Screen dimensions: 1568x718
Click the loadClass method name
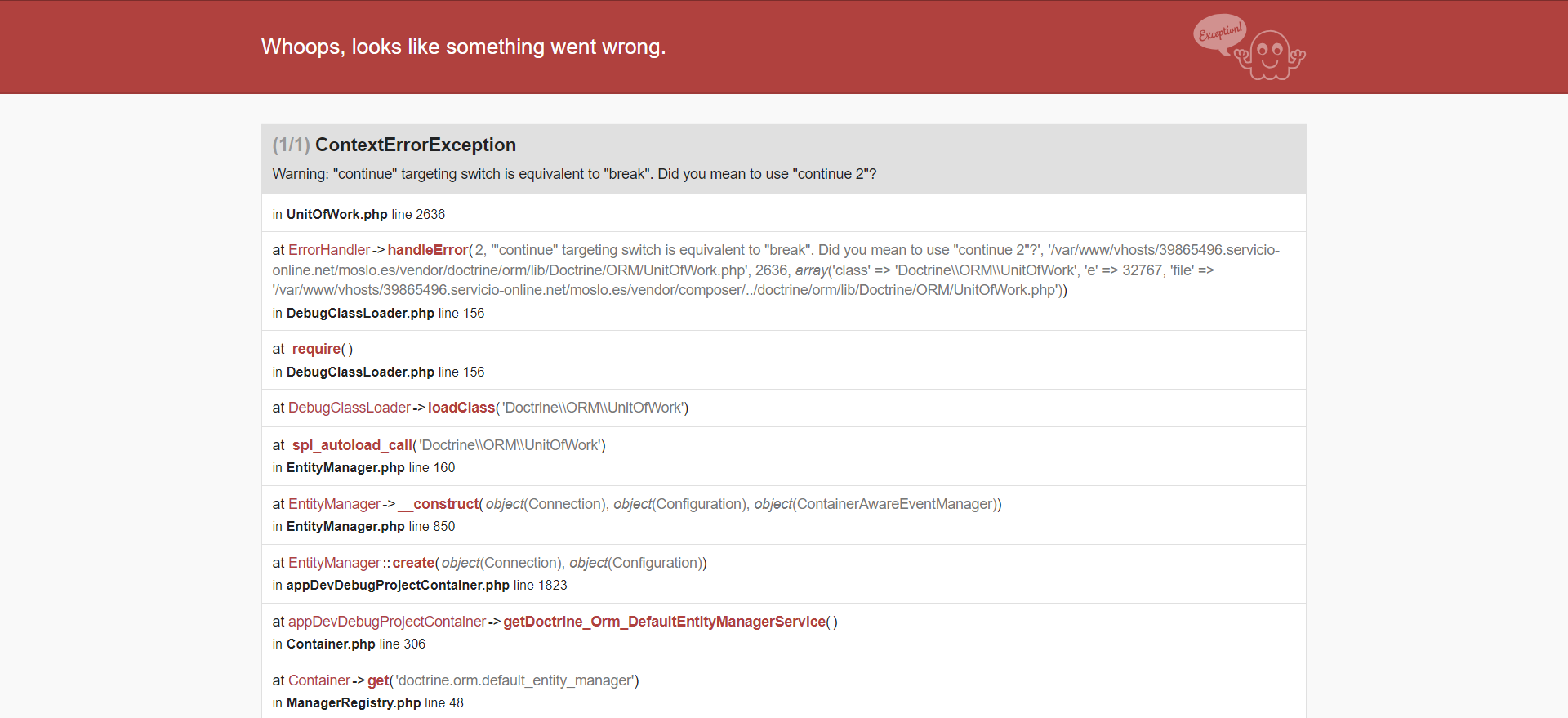pyautogui.click(x=461, y=408)
